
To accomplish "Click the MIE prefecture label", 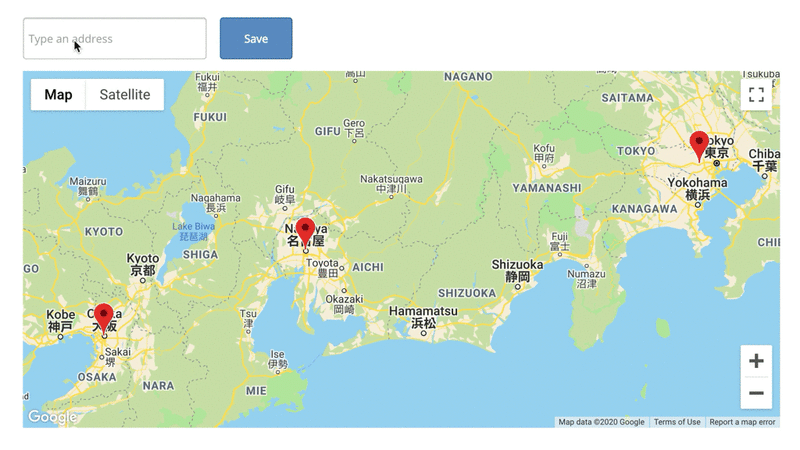I will pyautogui.click(x=256, y=391).
